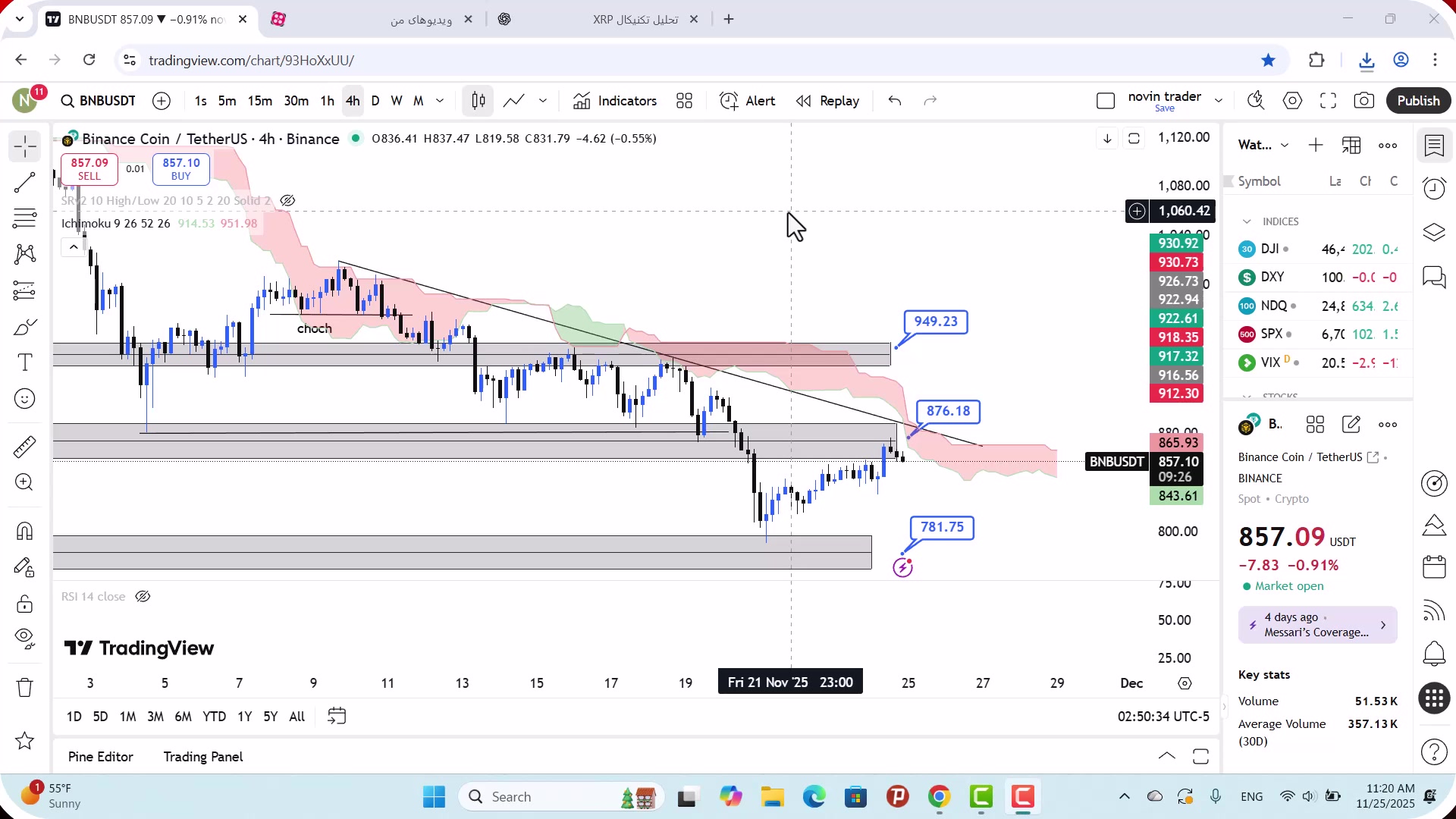This screenshot has width=1456, height=819.
Task: Select the ruler measure tool
Action: 24,447
